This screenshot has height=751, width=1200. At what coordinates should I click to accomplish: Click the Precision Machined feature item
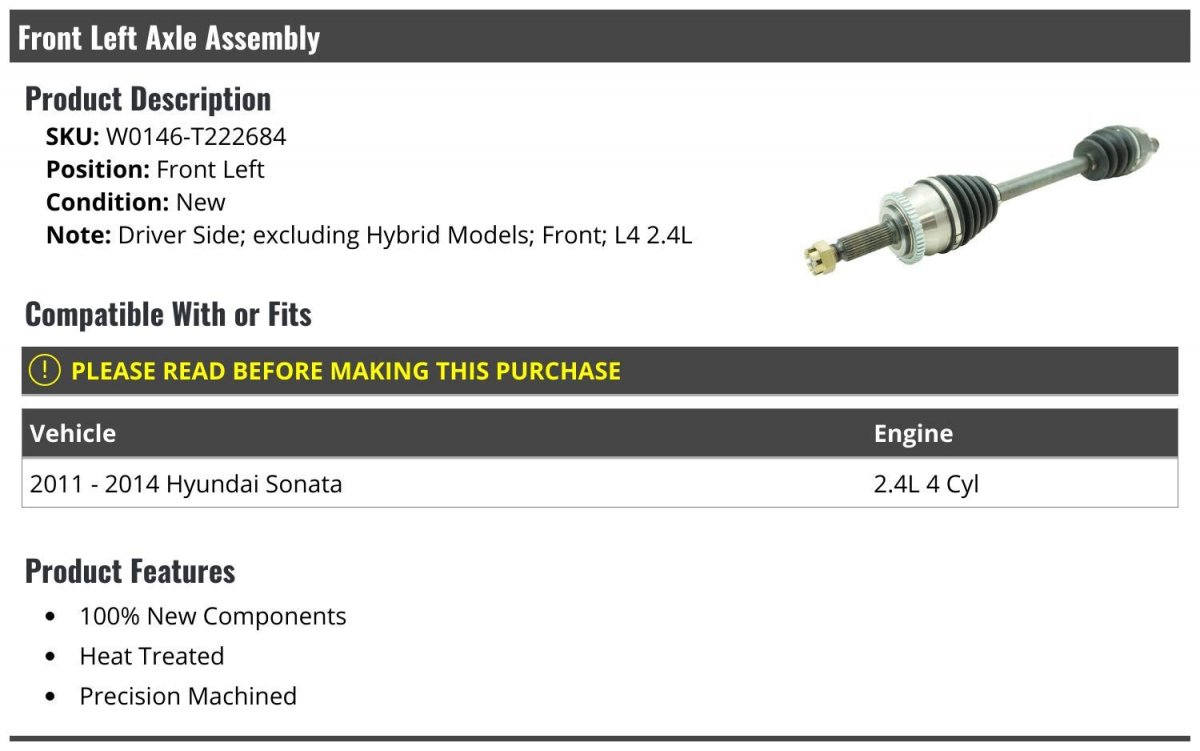(x=188, y=696)
